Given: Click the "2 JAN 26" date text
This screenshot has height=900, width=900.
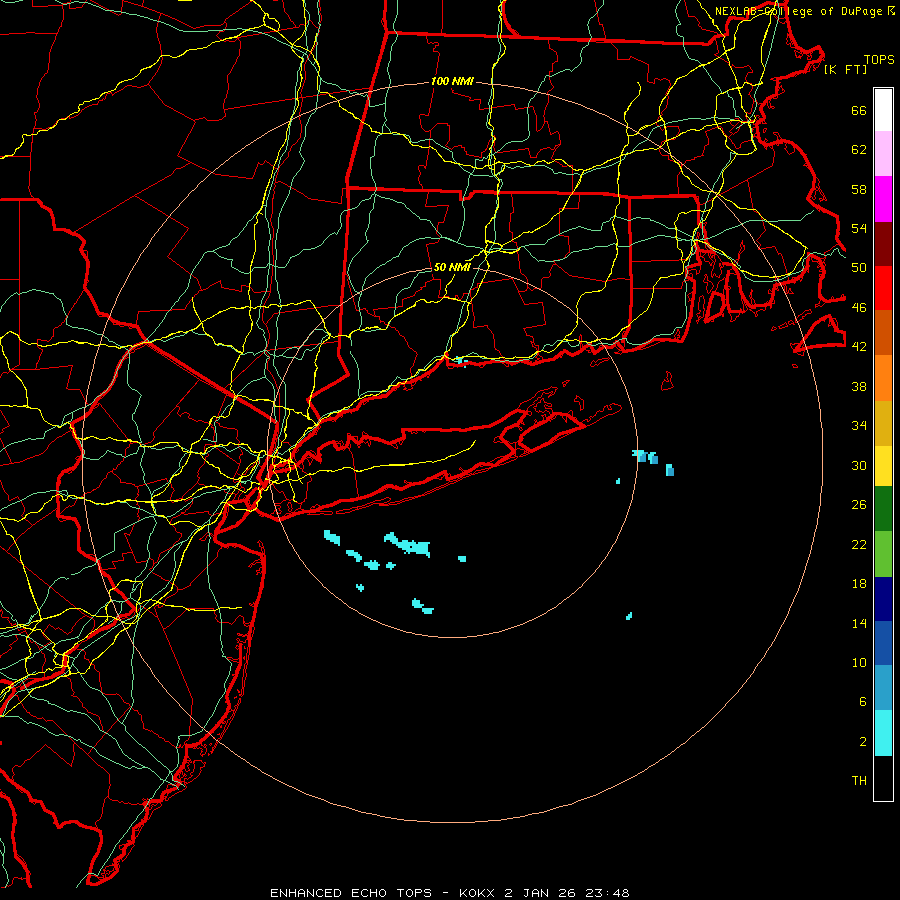Looking at the screenshot, I should (541, 893).
